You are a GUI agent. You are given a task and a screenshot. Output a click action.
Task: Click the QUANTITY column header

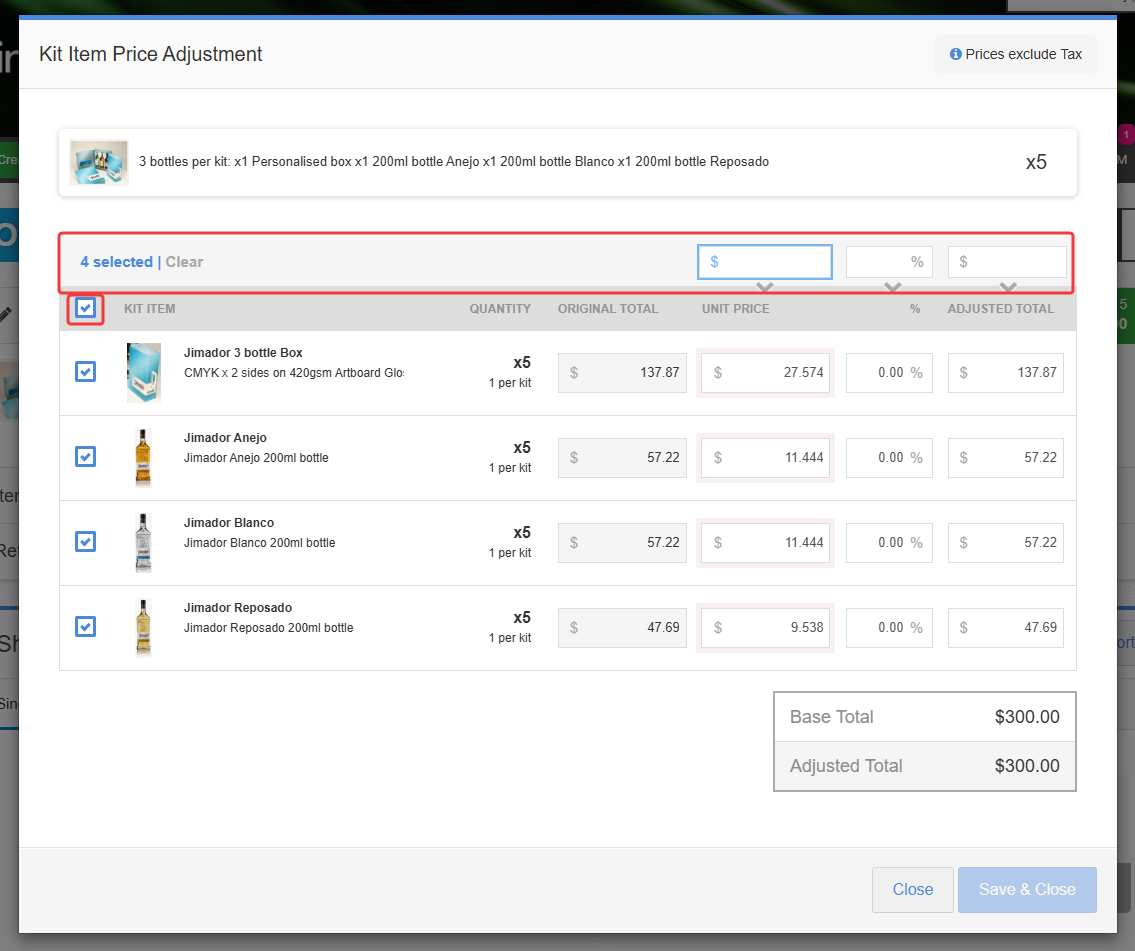[x=500, y=309]
